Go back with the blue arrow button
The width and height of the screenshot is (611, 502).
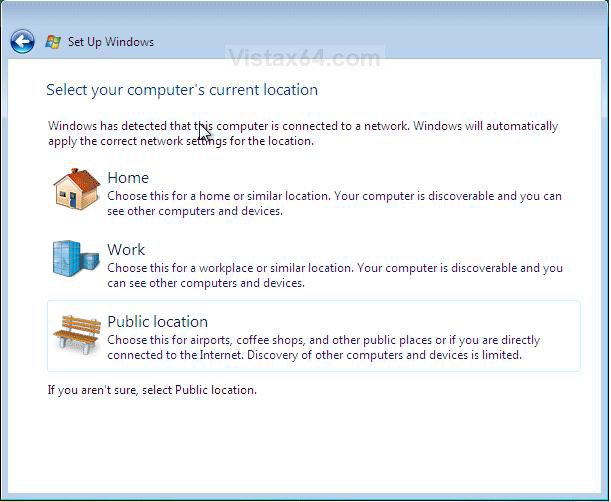pyautogui.click(x=22, y=41)
